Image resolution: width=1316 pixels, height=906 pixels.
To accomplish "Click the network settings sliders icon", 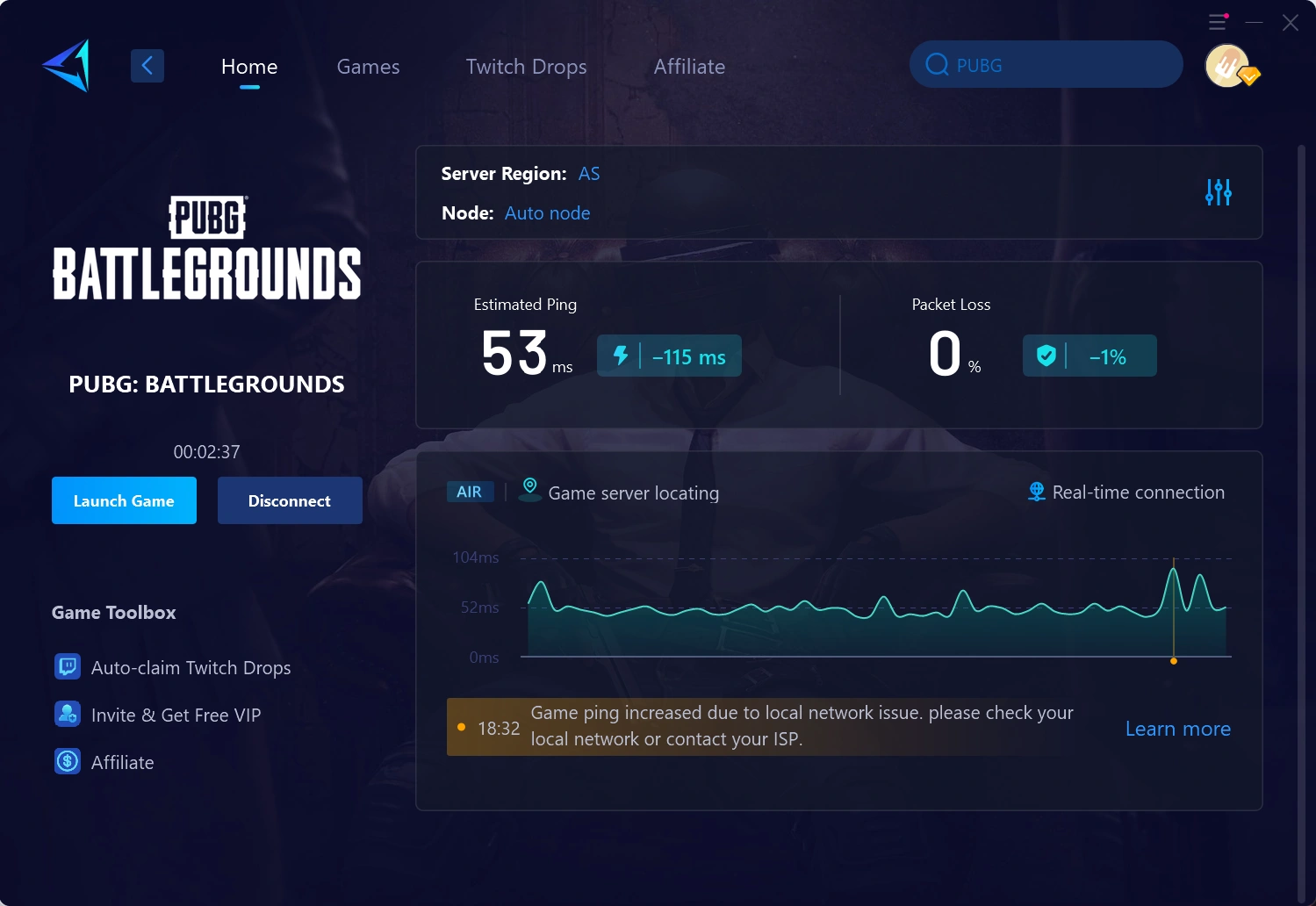I will (x=1219, y=192).
